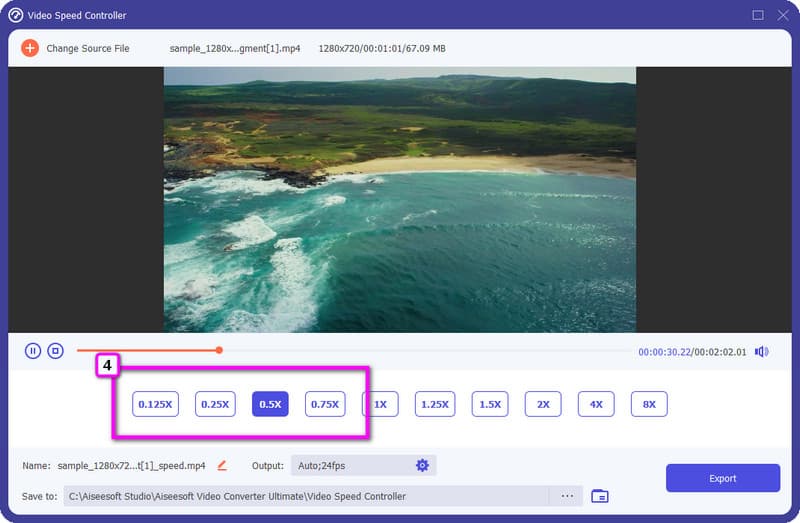Image resolution: width=800 pixels, height=523 pixels.
Task: Select the 2X speed option
Action: (543, 404)
